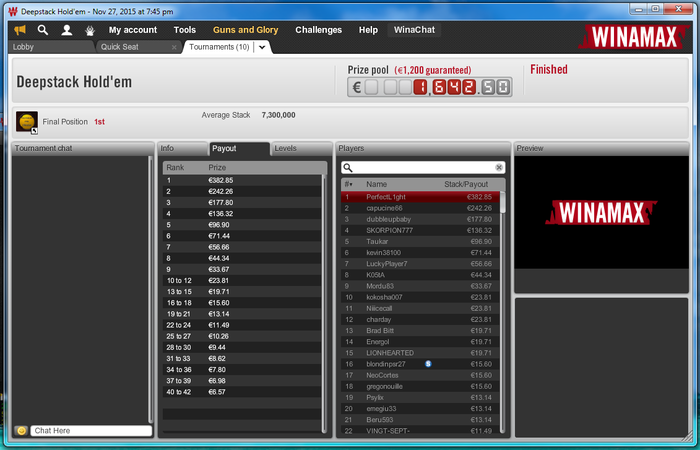Image resolution: width=700 pixels, height=450 pixels.
Task: Click the players search input field
Action: 423,167
